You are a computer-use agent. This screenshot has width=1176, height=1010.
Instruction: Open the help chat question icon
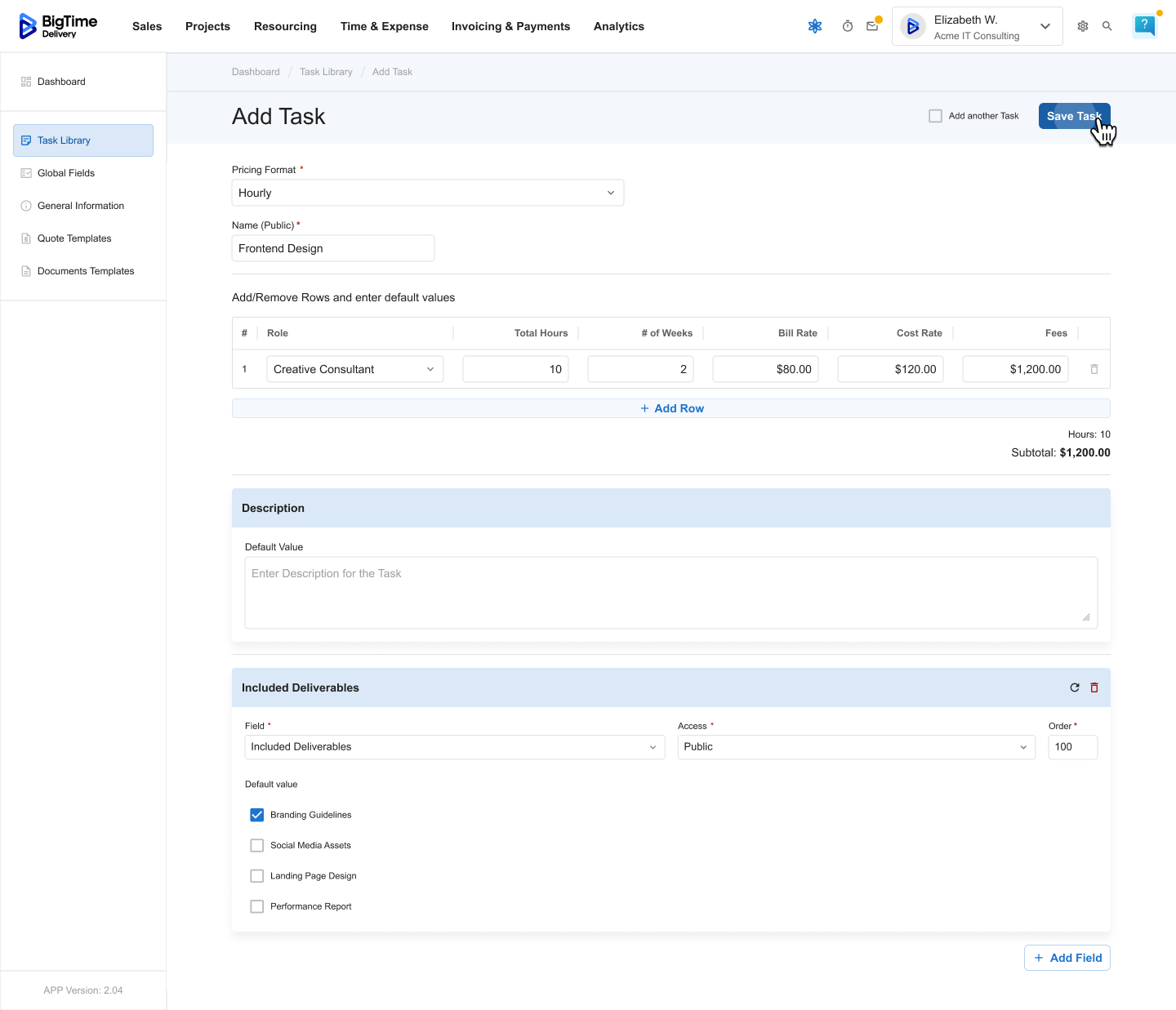point(1144,25)
